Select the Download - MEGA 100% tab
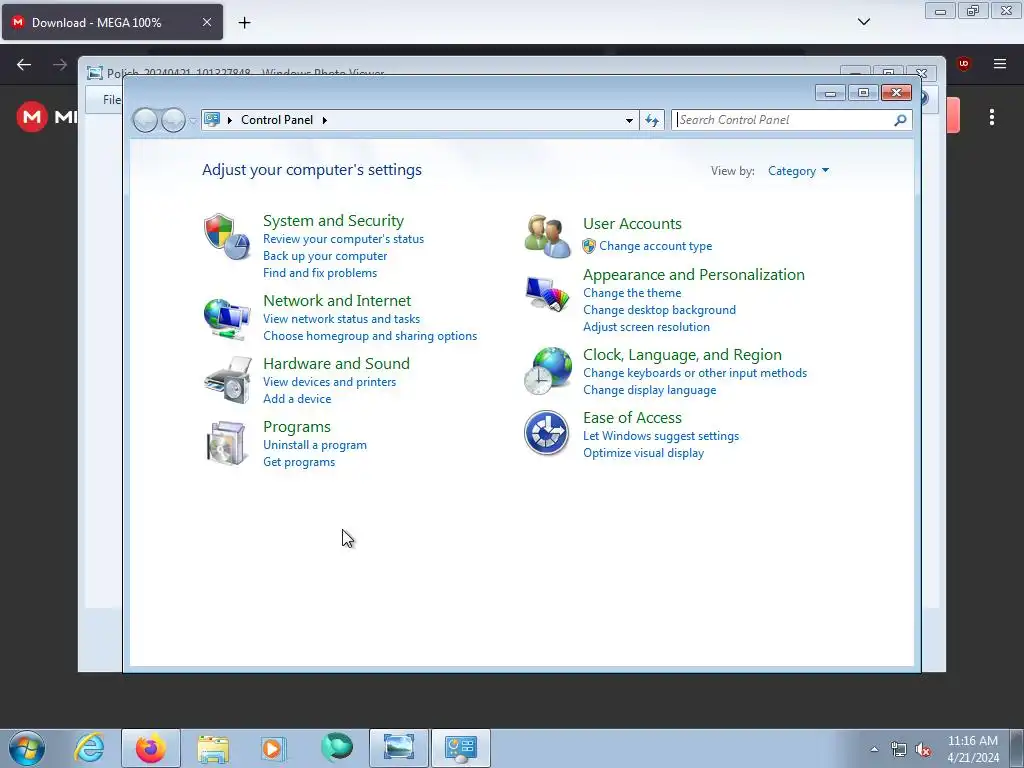The height and width of the screenshot is (768, 1024). 112,22
